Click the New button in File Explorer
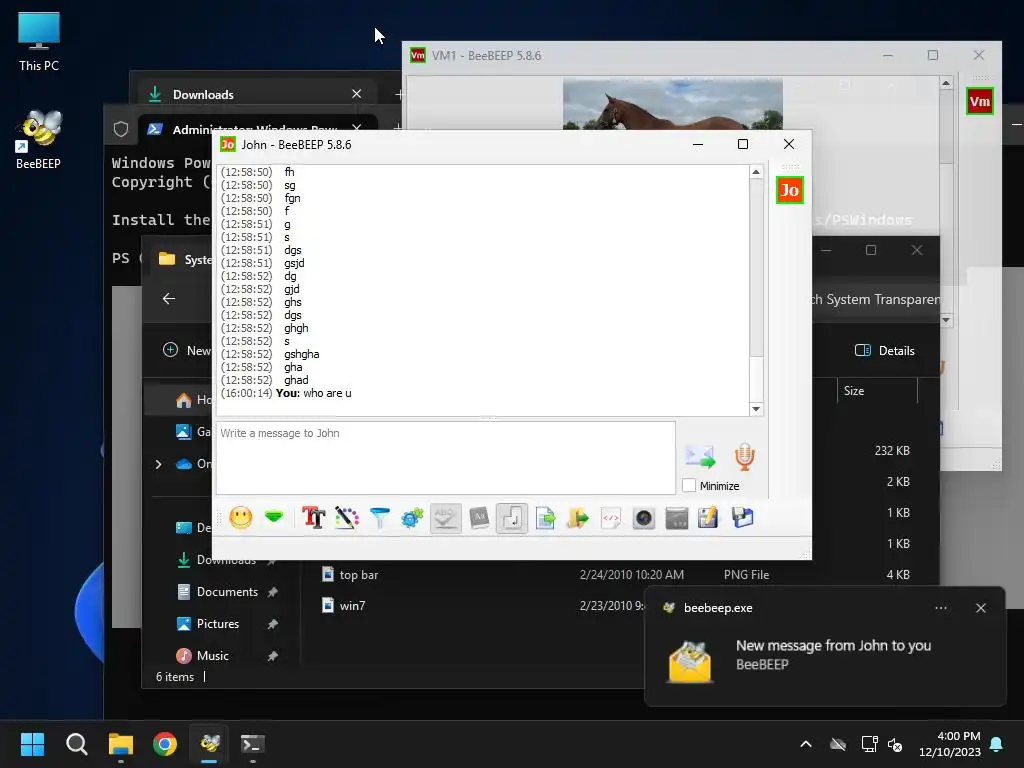The height and width of the screenshot is (768, 1024). pyautogui.click(x=187, y=351)
